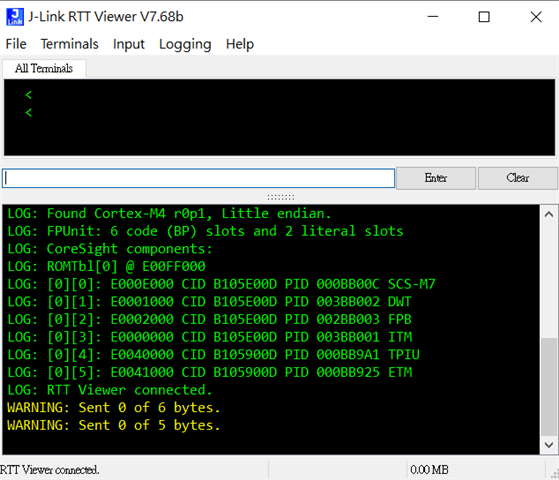Open the Logging menu
Viewport: 559px width, 480px height.
point(185,44)
